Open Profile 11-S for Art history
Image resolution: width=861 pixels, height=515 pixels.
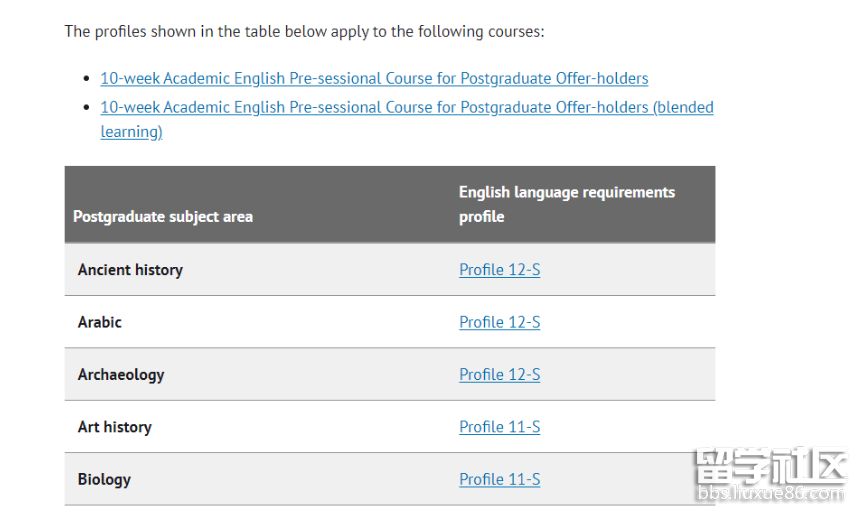(499, 427)
